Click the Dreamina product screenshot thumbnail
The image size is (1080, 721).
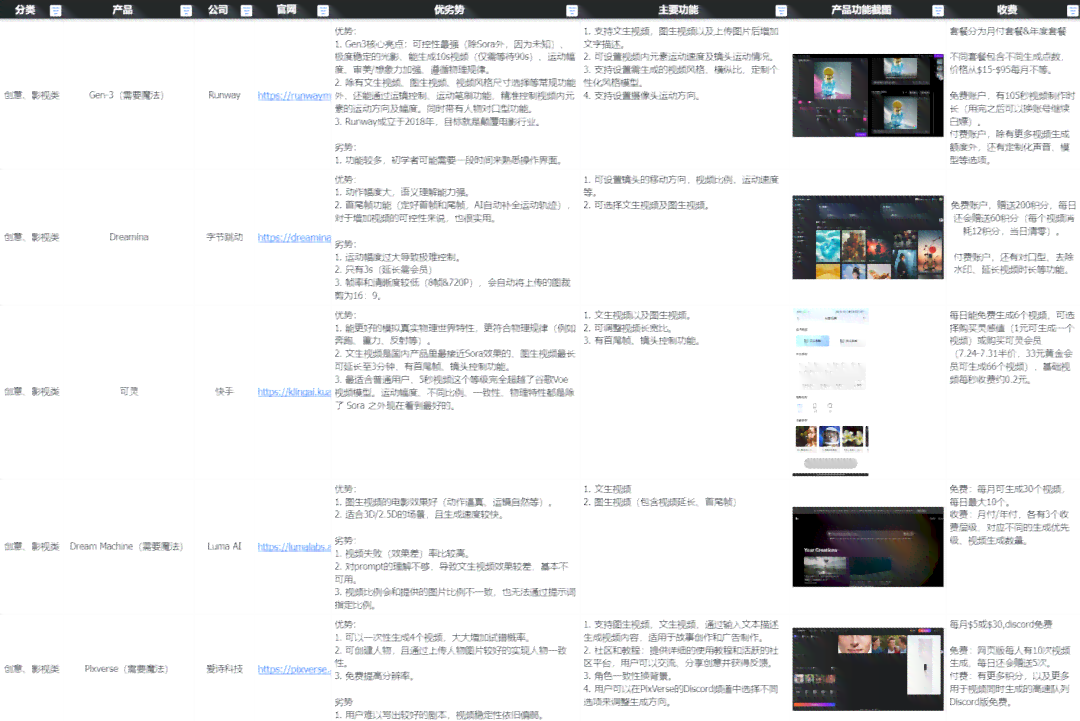(x=868, y=237)
